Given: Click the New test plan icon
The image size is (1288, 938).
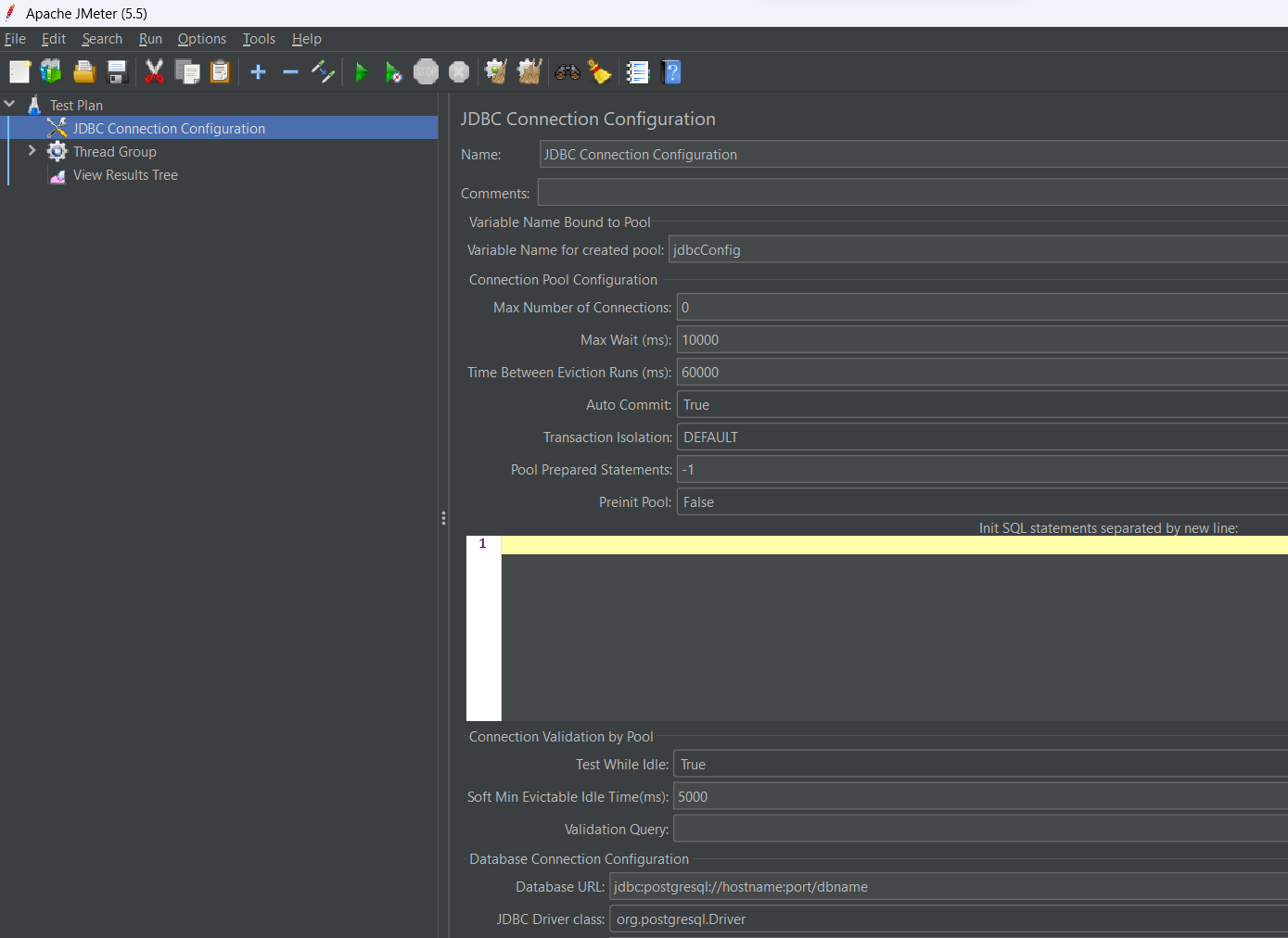Looking at the screenshot, I should (x=19, y=72).
